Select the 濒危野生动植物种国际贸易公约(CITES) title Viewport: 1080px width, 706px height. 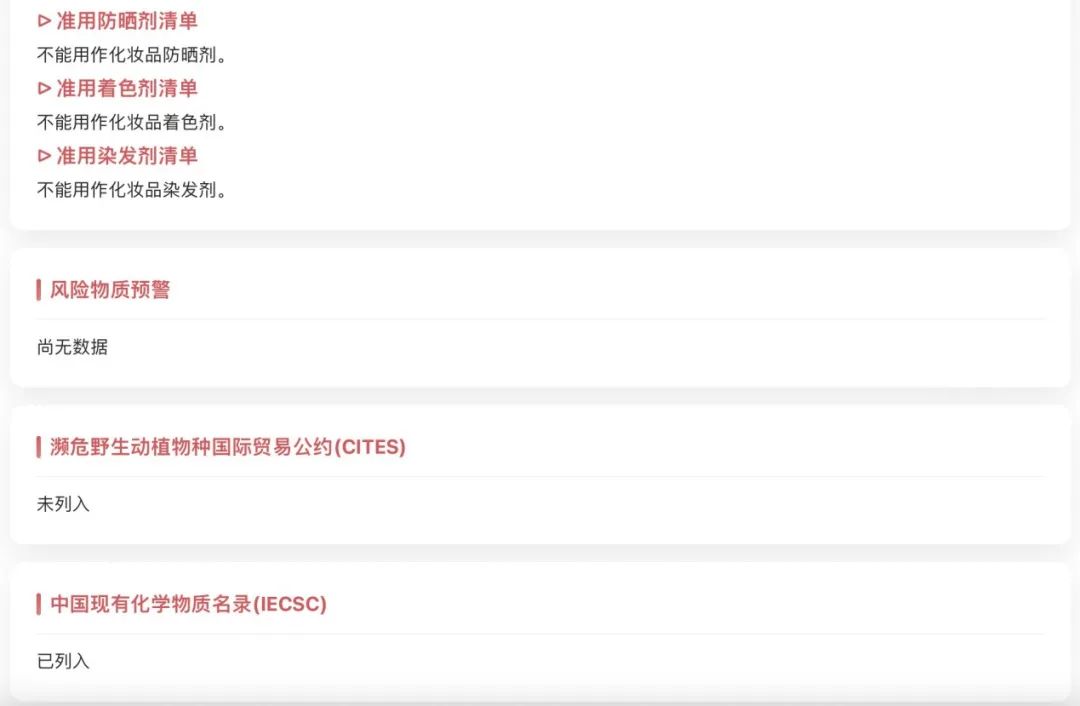tap(228, 447)
